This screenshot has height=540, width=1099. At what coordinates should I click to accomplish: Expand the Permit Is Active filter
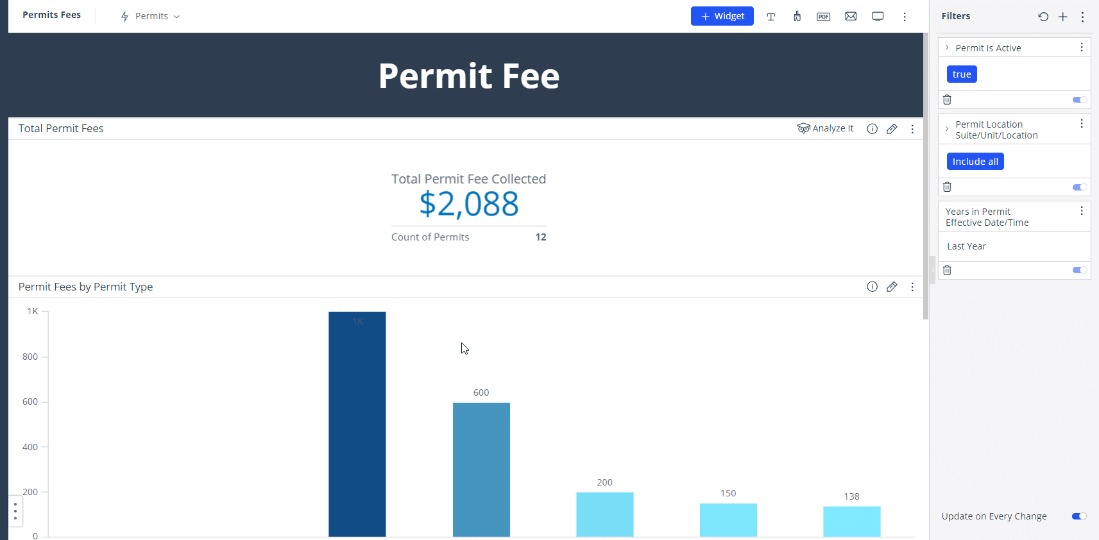(947, 48)
